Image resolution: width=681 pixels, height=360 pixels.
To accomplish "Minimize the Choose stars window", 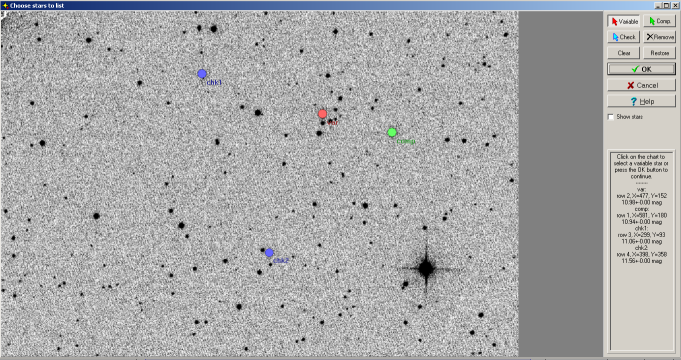I will click(x=659, y=6).
